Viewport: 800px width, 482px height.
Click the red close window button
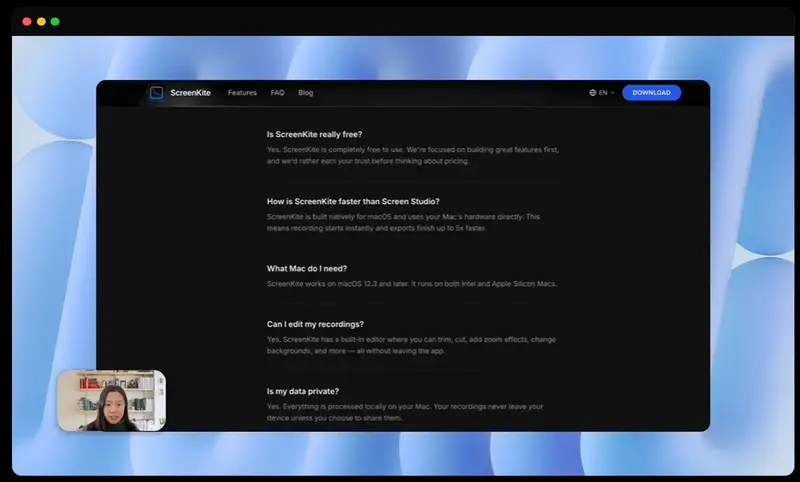point(27,21)
